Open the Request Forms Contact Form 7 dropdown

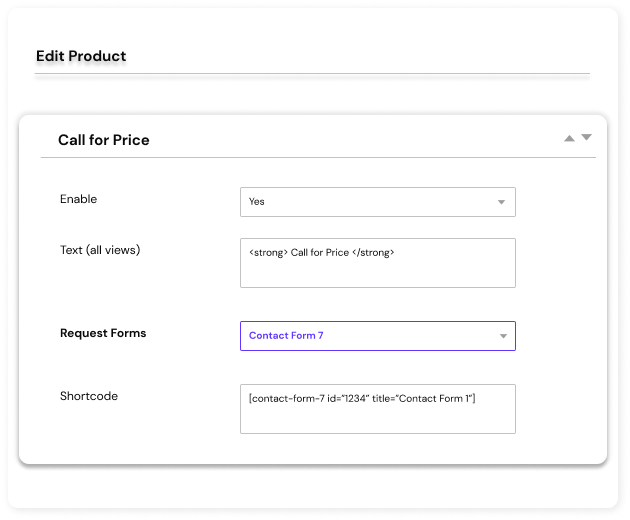click(378, 336)
